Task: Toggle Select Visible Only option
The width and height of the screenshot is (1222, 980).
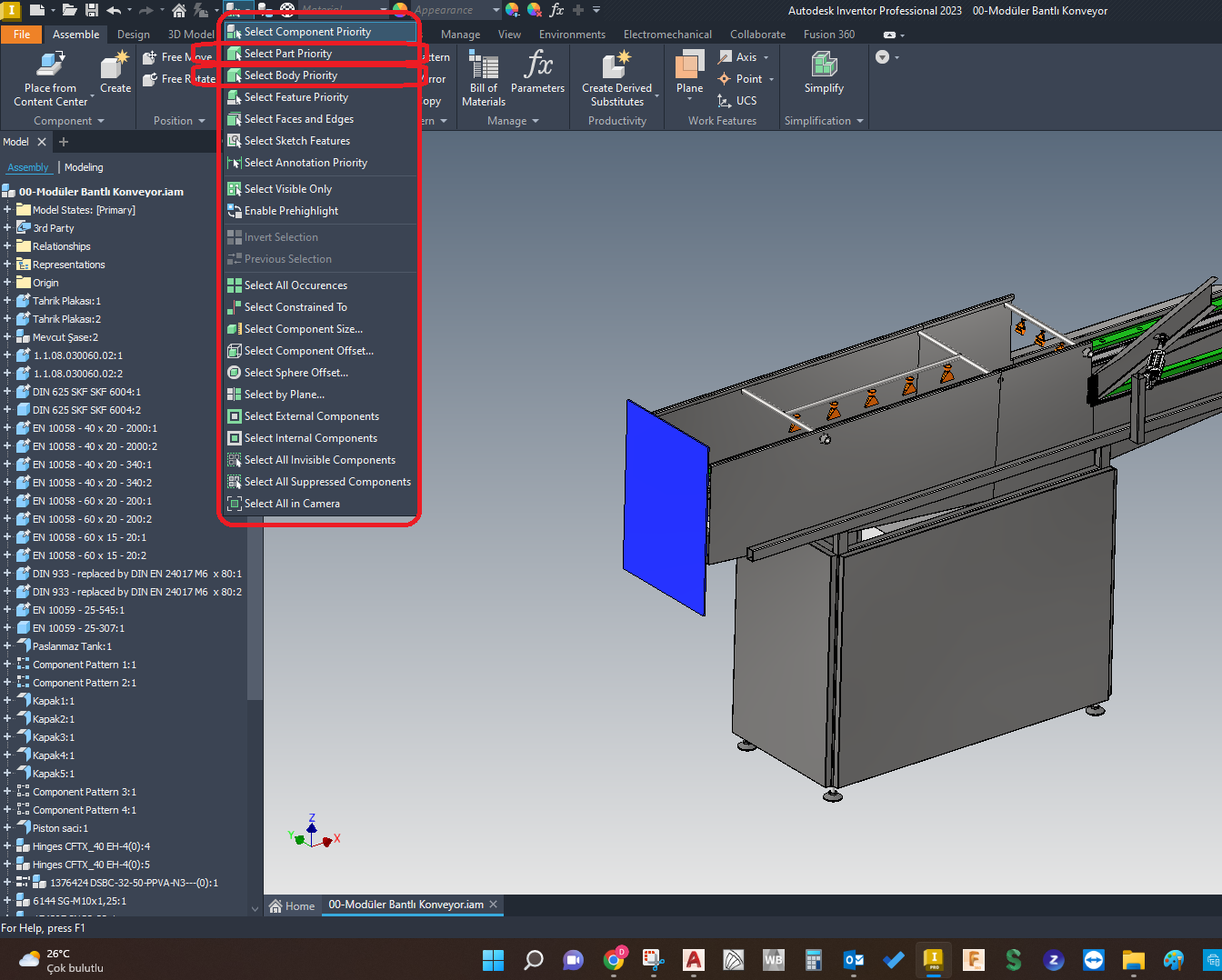Action: [288, 189]
